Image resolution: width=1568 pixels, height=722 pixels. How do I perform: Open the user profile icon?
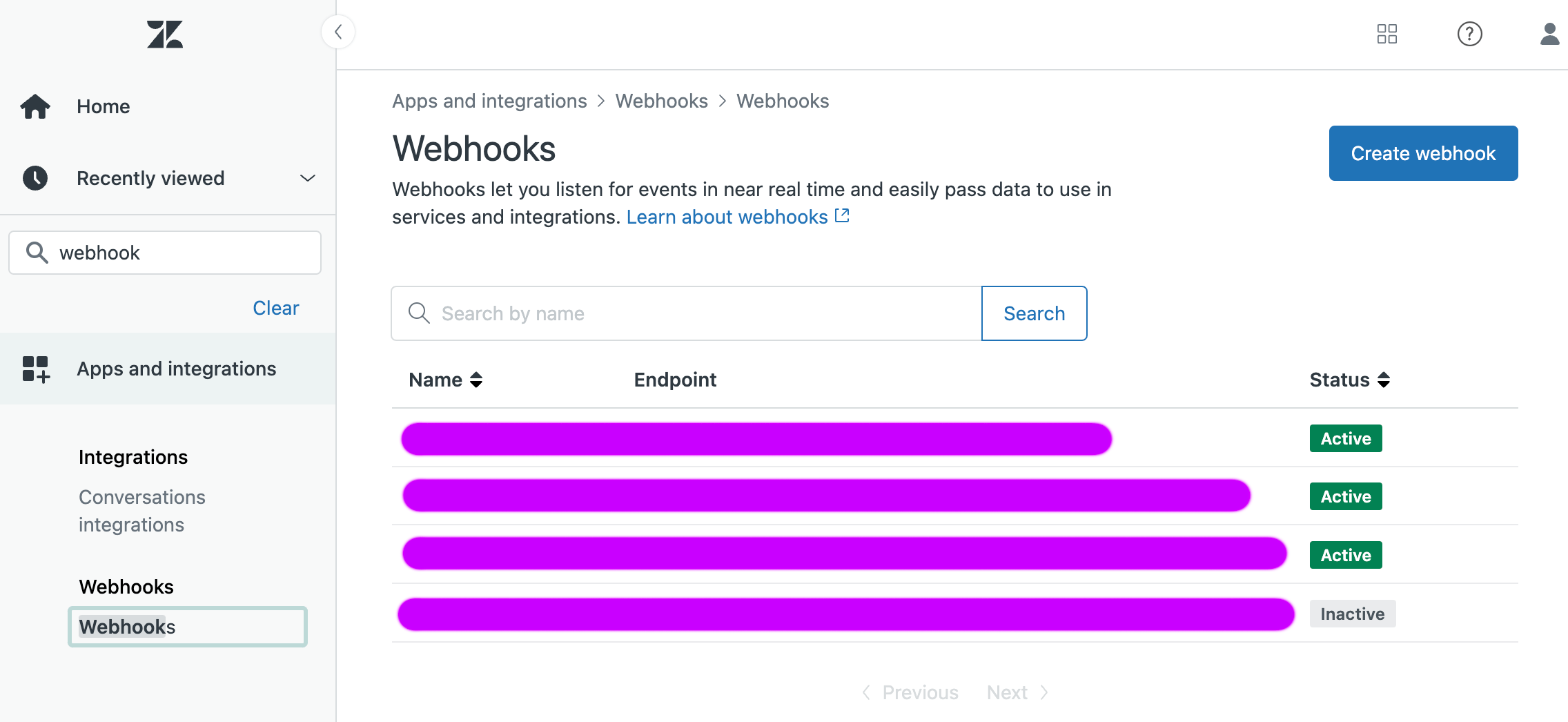point(1549,34)
